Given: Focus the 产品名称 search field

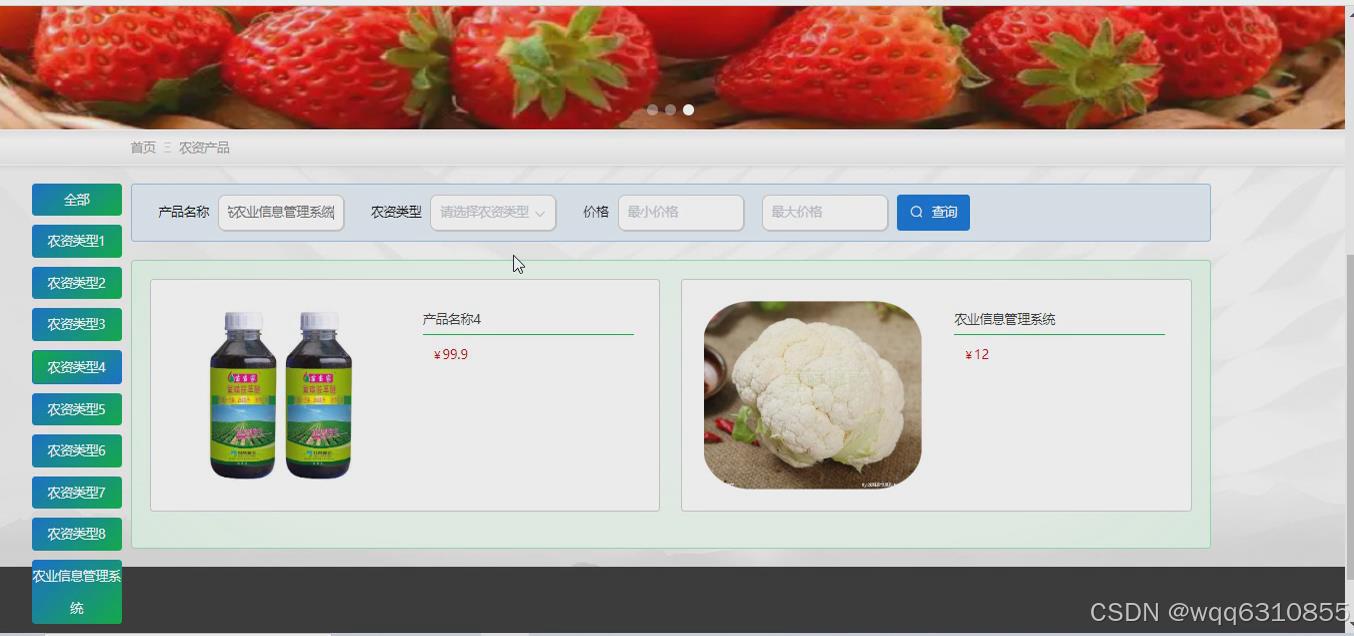Looking at the screenshot, I should pyautogui.click(x=281, y=212).
